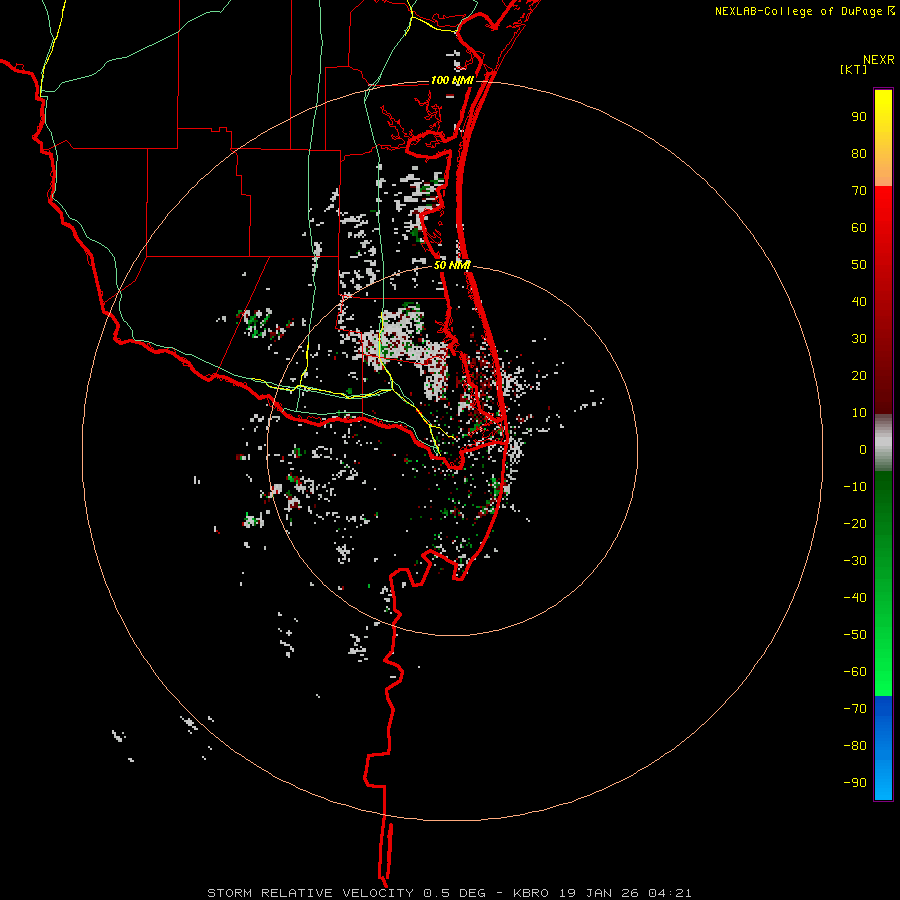Viewport: 900px width, 900px height.
Task: Pick the gray zero-velocity band on color scale
Action: pos(883,443)
